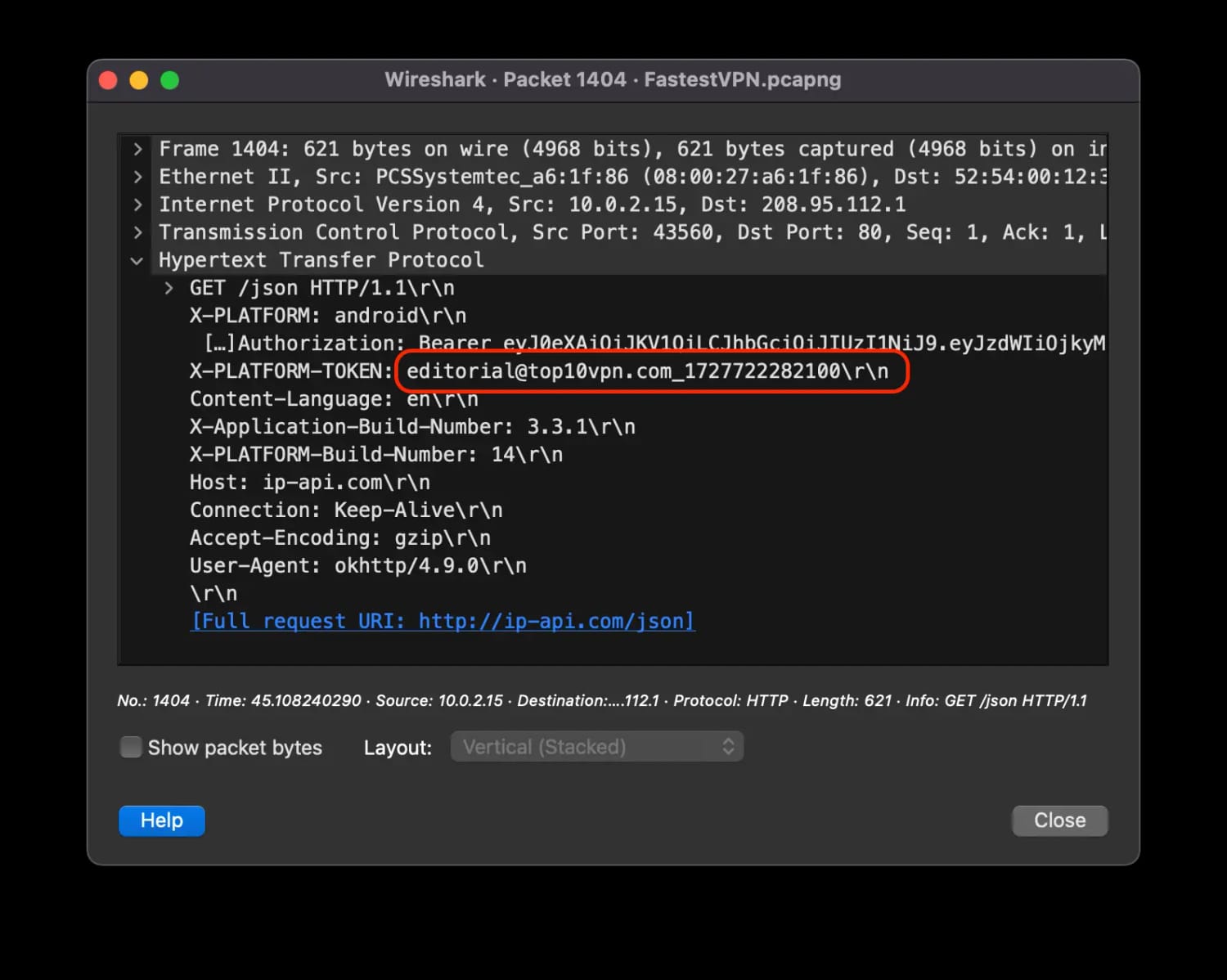Select the Content-Language: en line

(334, 399)
